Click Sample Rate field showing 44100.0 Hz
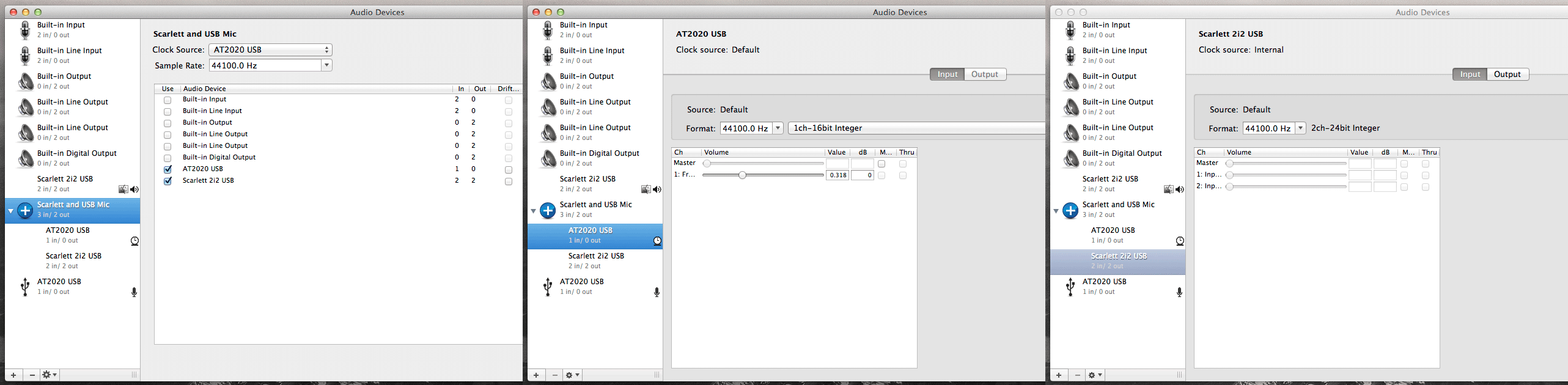Screen dimensions: 1568x385 (x=265, y=65)
